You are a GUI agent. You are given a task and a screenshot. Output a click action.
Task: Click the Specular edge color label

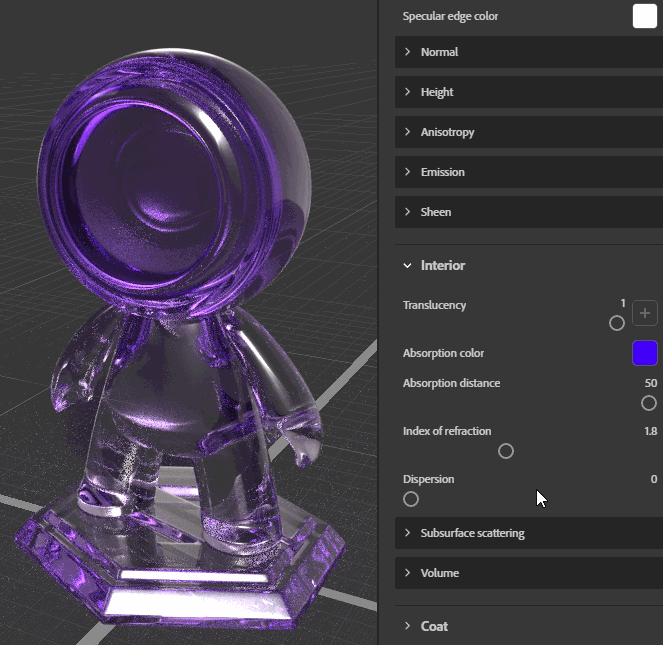(x=450, y=16)
